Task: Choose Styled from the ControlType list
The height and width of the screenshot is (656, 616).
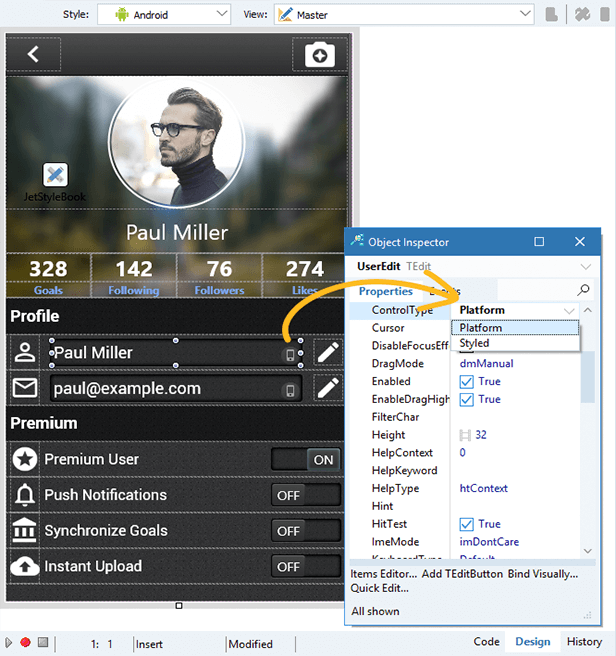Action: (475, 343)
